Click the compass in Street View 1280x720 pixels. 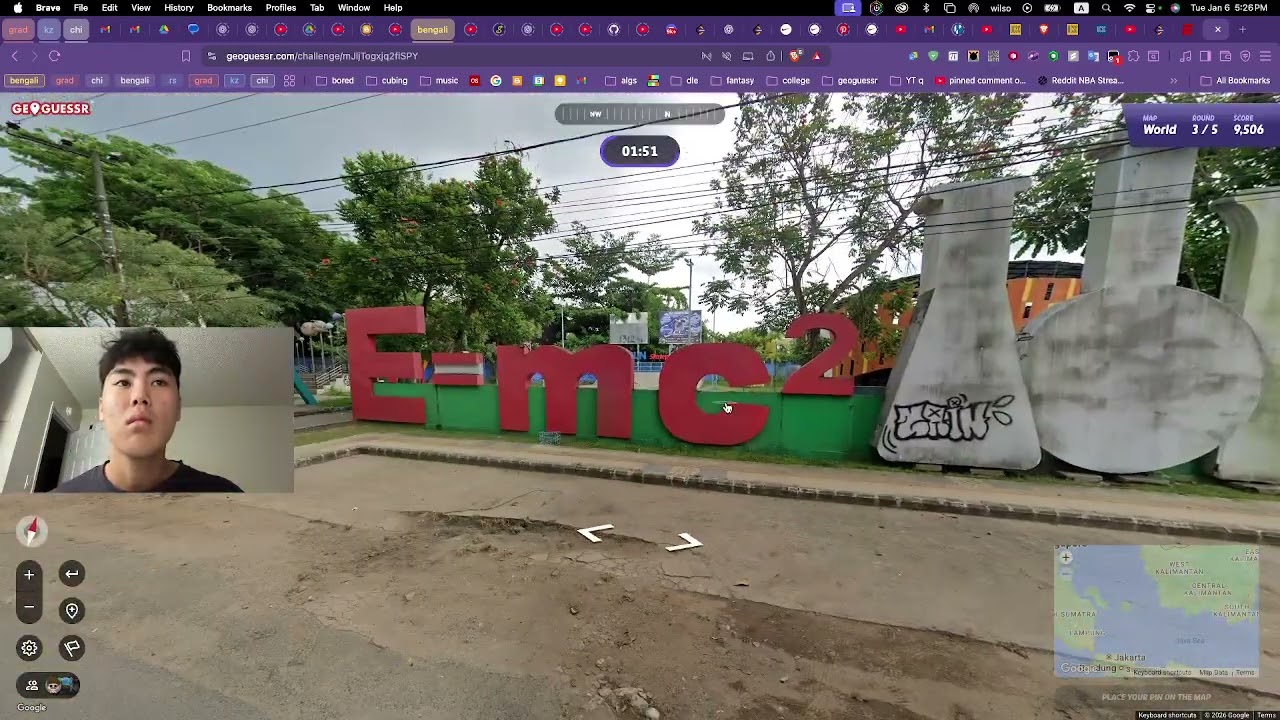point(31,531)
